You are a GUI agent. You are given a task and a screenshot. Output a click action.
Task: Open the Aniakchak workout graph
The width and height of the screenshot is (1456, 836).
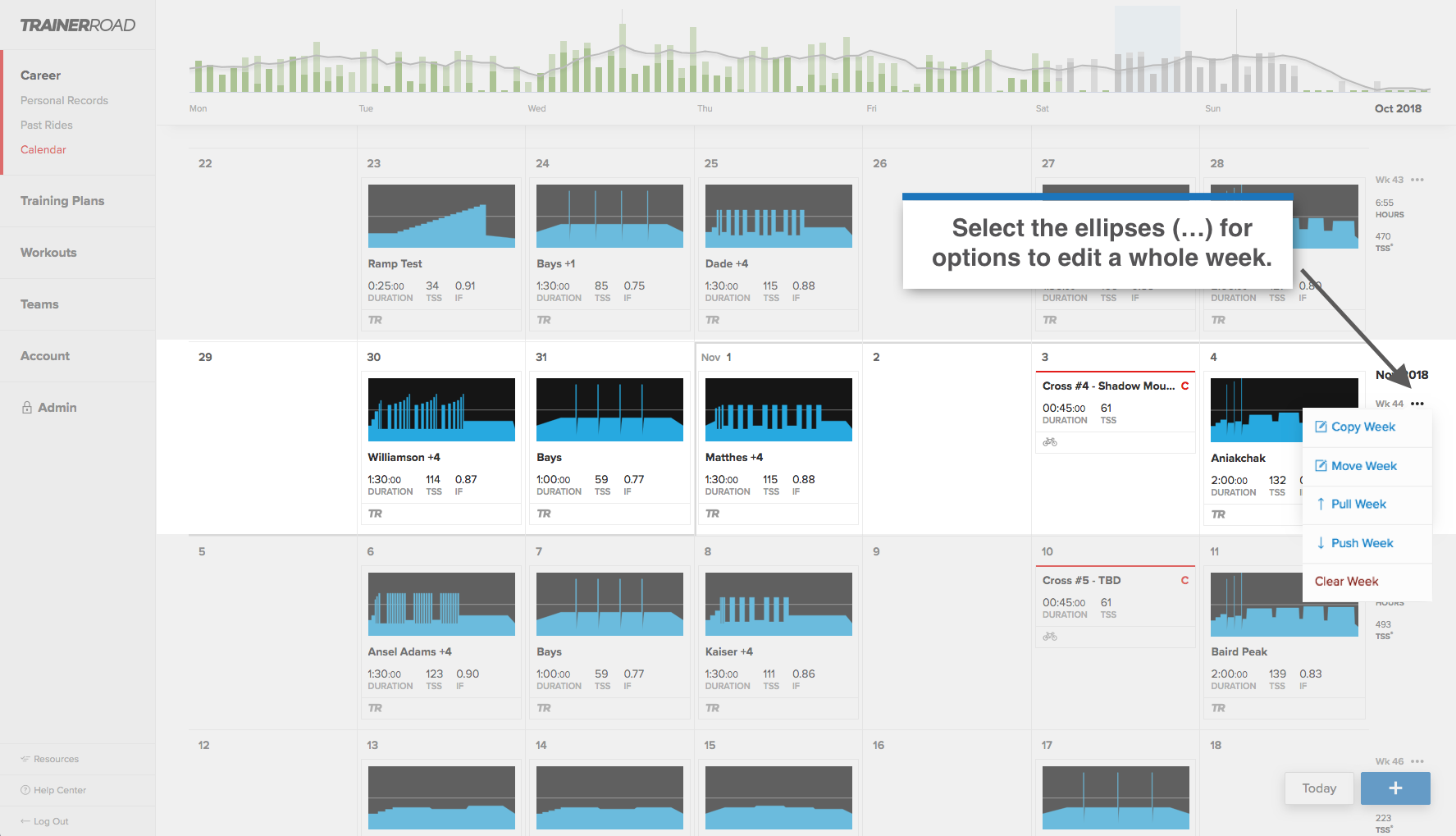point(1257,409)
